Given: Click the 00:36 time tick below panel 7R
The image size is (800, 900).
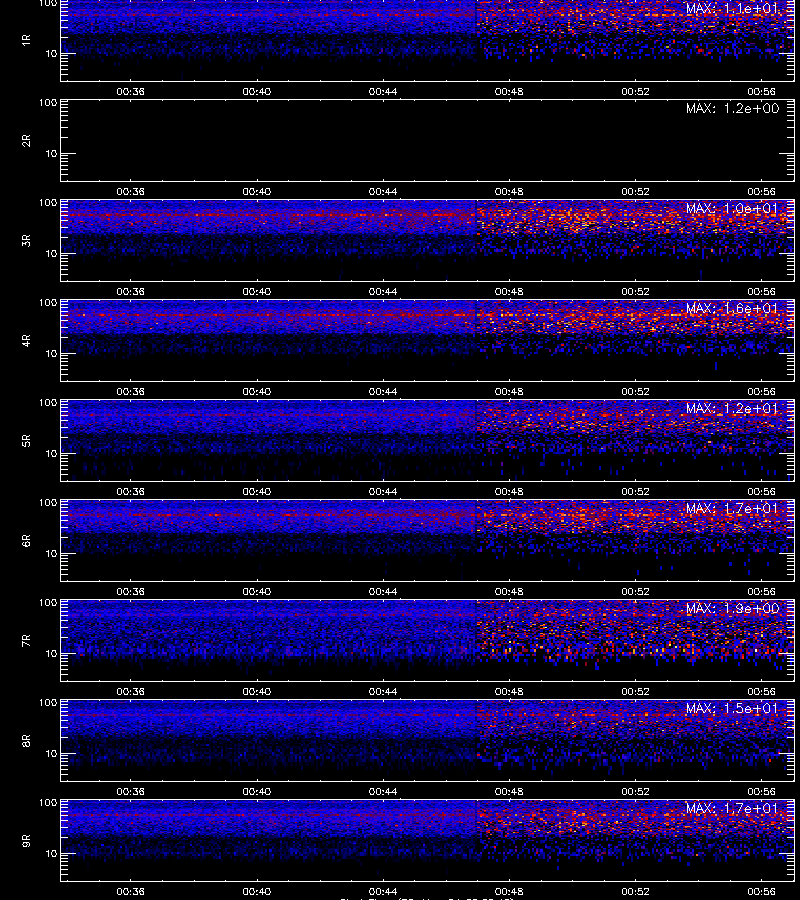Looking at the screenshot, I should point(130,691).
